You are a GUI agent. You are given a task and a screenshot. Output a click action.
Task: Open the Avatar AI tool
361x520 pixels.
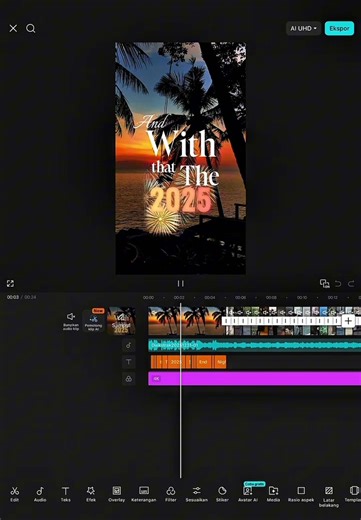248,494
